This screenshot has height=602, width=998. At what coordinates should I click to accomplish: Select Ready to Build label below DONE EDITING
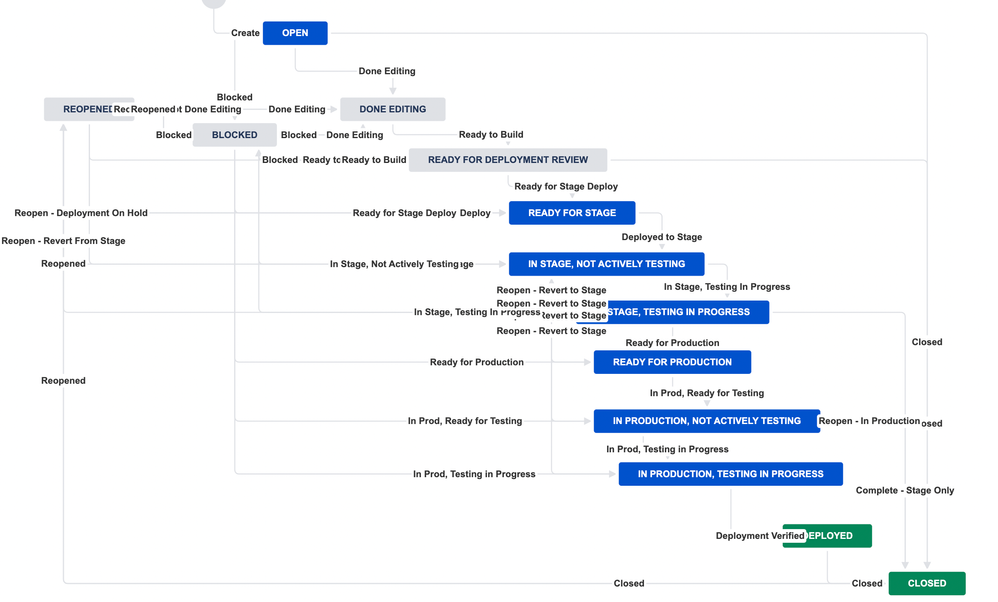(491, 135)
